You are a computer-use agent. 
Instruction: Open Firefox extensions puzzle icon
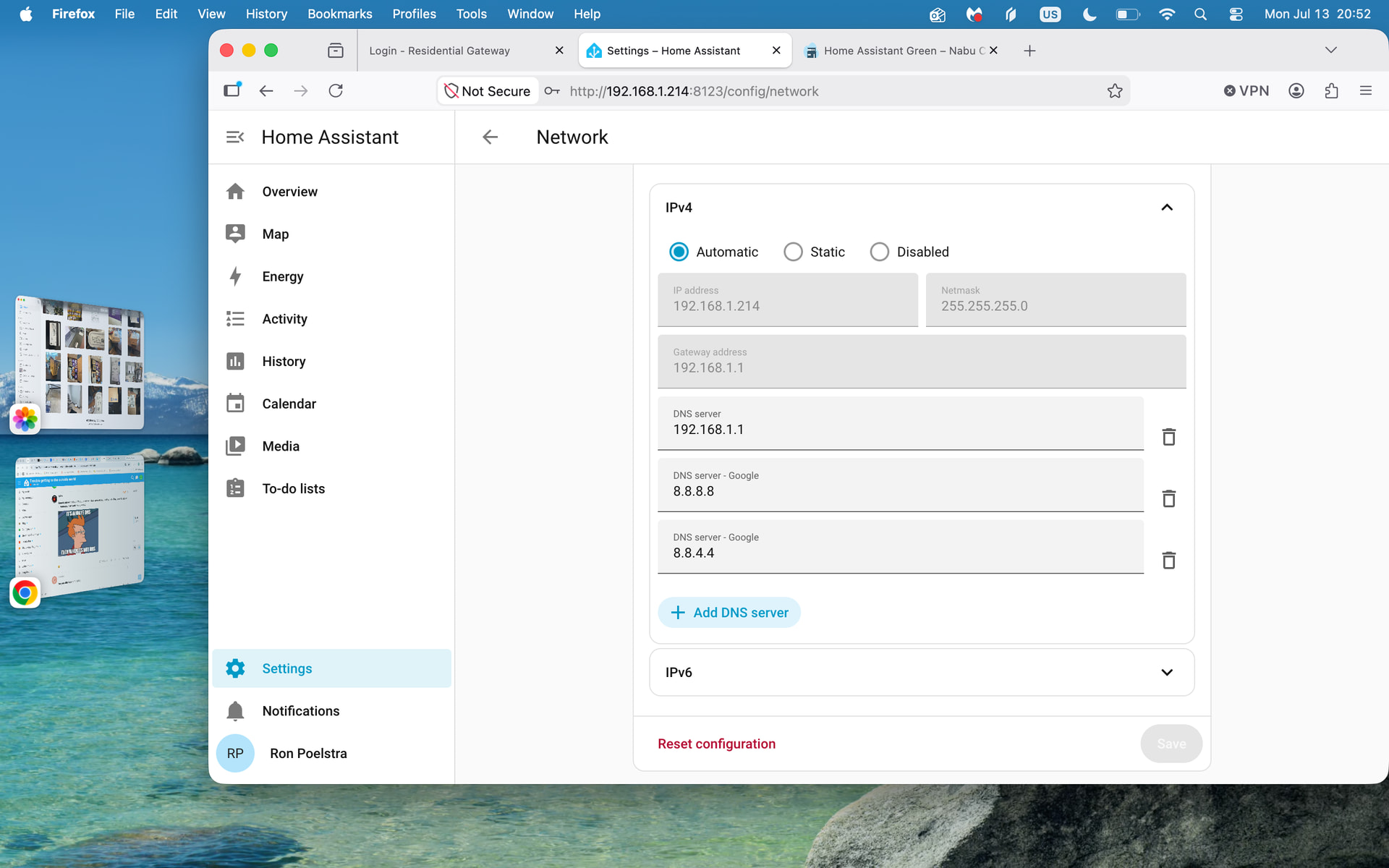[x=1331, y=91]
